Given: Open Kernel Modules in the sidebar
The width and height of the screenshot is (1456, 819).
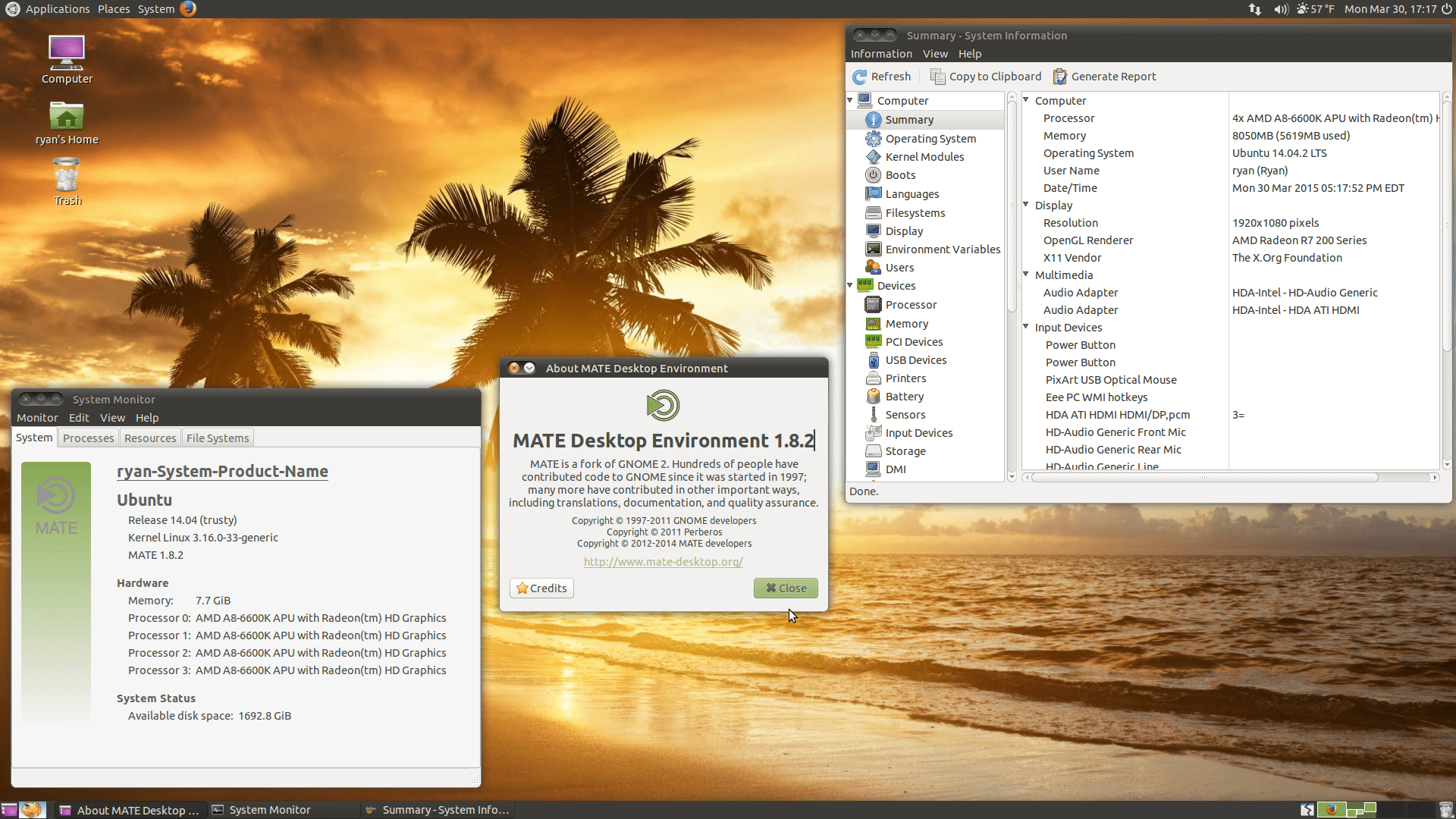Looking at the screenshot, I should (924, 157).
